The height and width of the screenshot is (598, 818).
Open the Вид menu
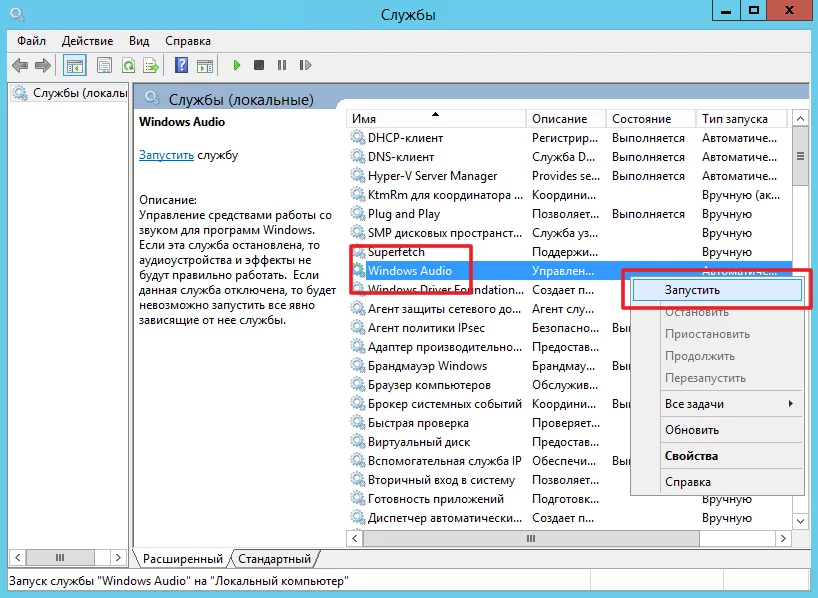click(139, 41)
